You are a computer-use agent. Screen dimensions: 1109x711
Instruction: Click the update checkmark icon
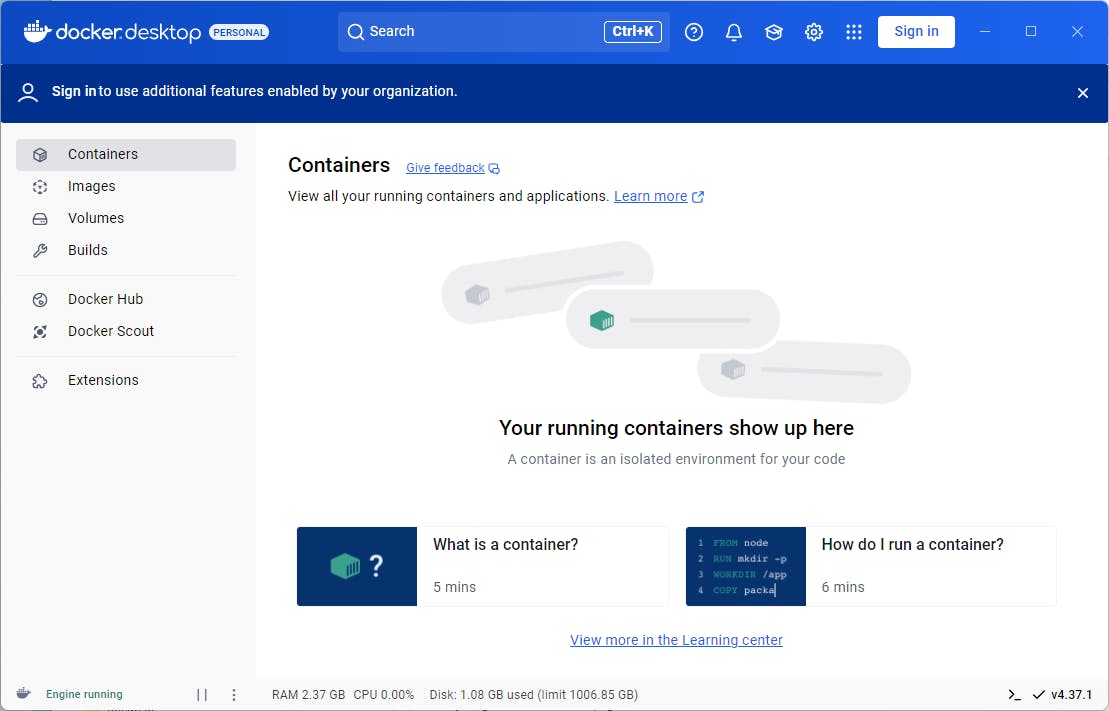point(1038,695)
